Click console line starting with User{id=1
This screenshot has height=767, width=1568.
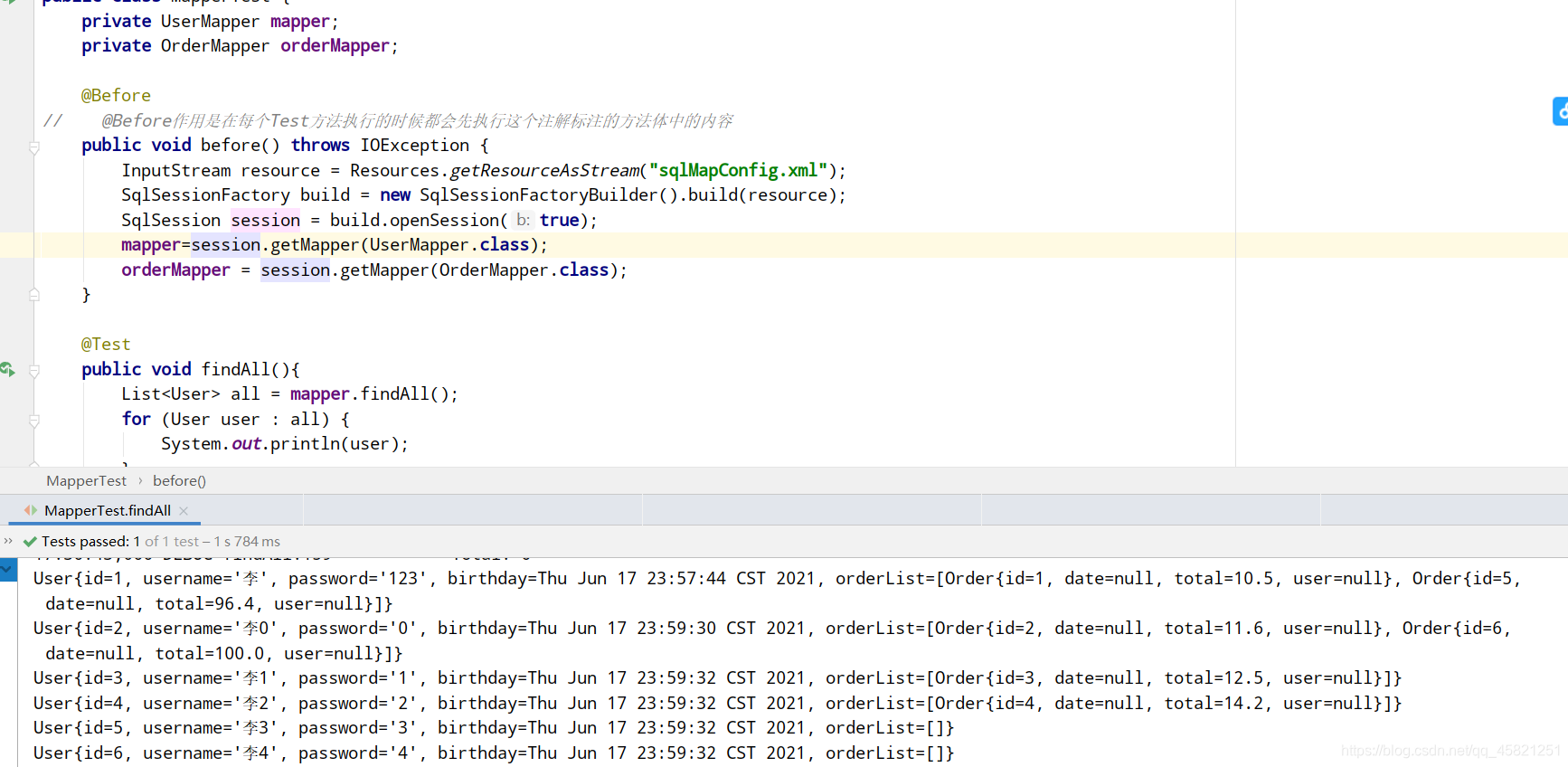click(777, 579)
